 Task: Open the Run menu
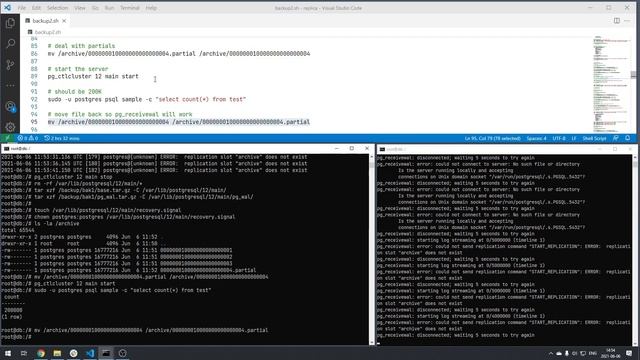tap(109, 8)
